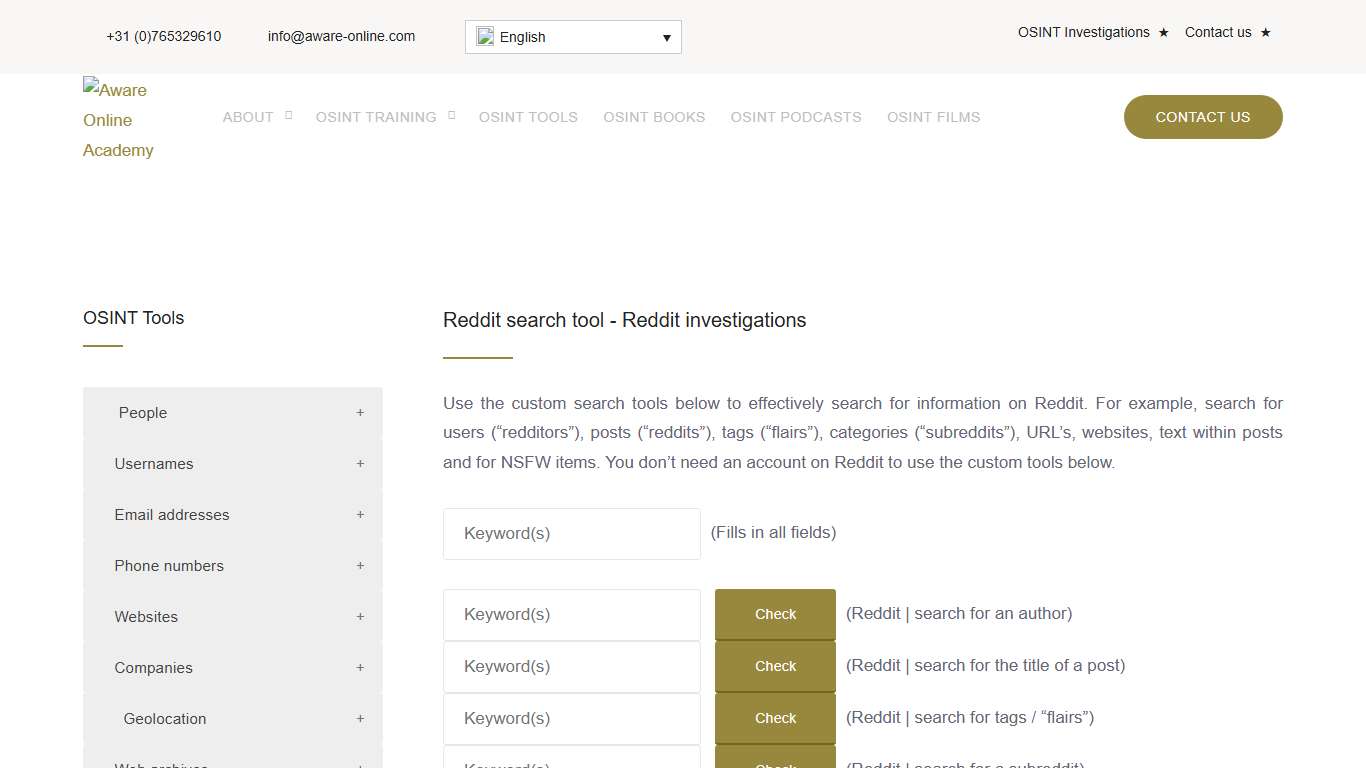Click the gold CONTACT US button
The image size is (1366, 768).
click(1202, 117)
